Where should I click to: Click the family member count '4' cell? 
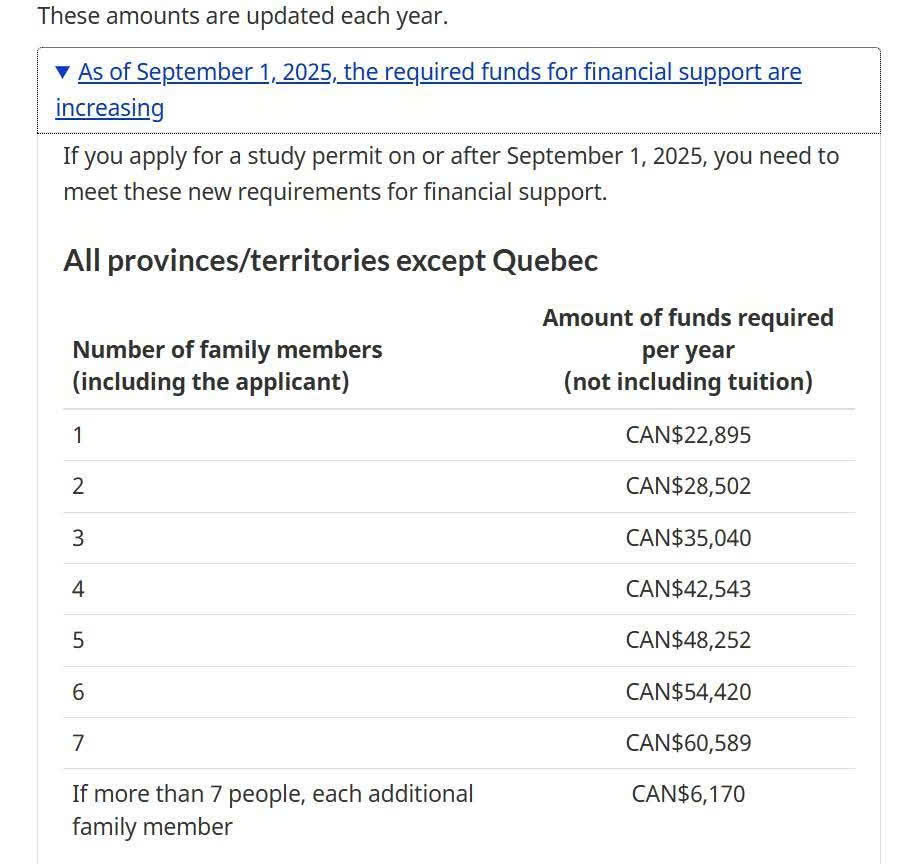tap(78, 589)
